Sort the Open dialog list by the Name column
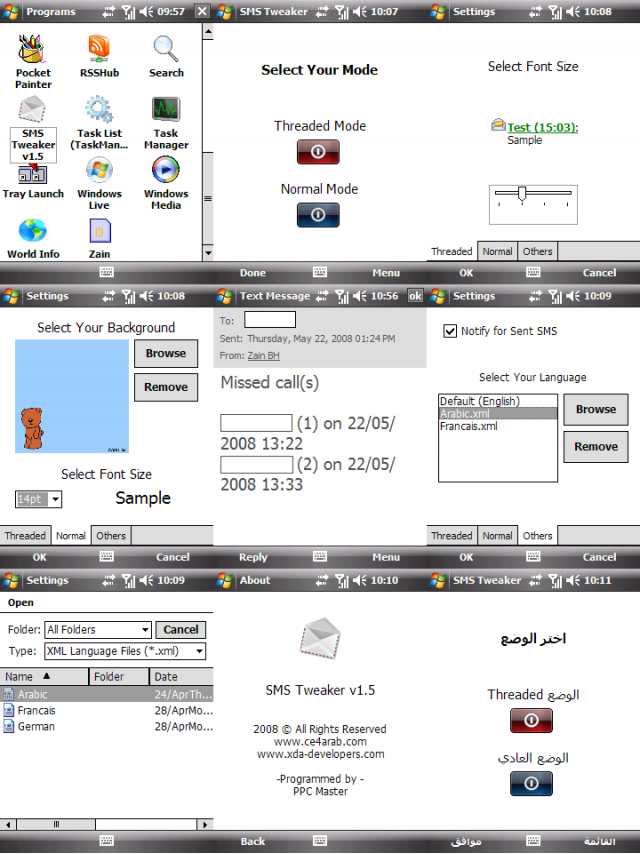 pyautogui.click(x=44, y=676)
